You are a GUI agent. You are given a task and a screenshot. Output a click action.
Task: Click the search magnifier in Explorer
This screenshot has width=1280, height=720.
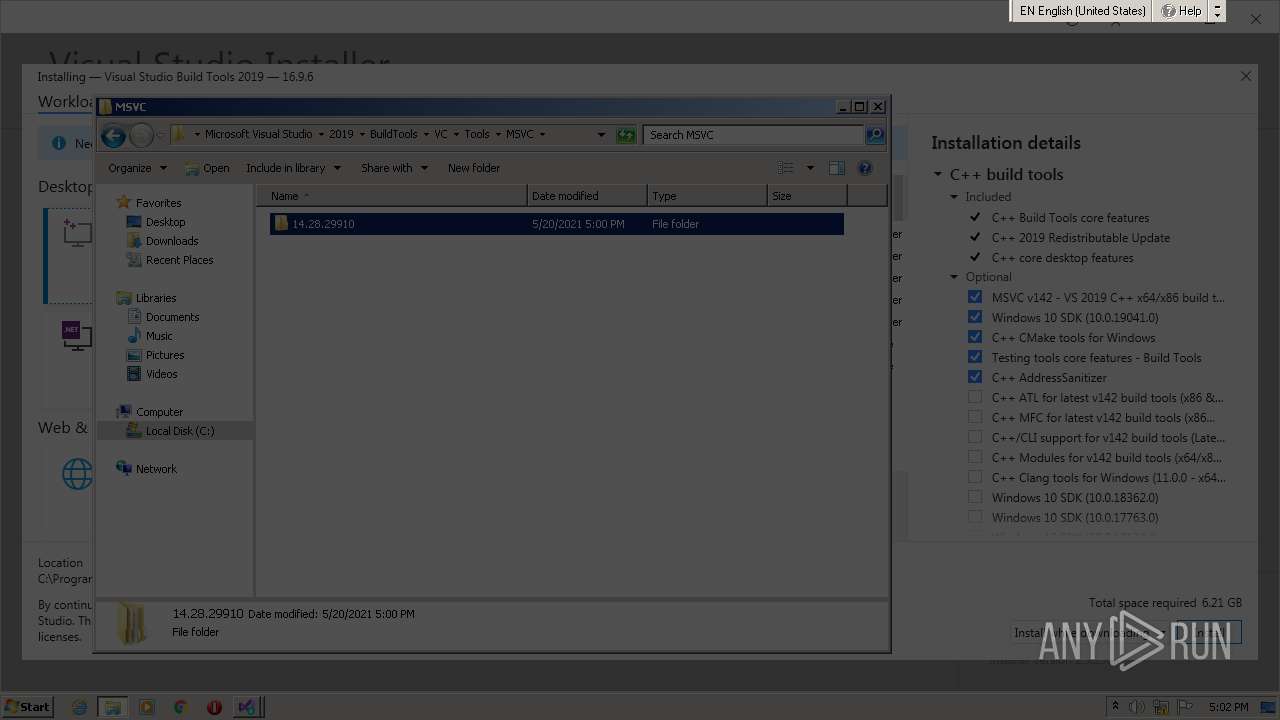point(875,135)
